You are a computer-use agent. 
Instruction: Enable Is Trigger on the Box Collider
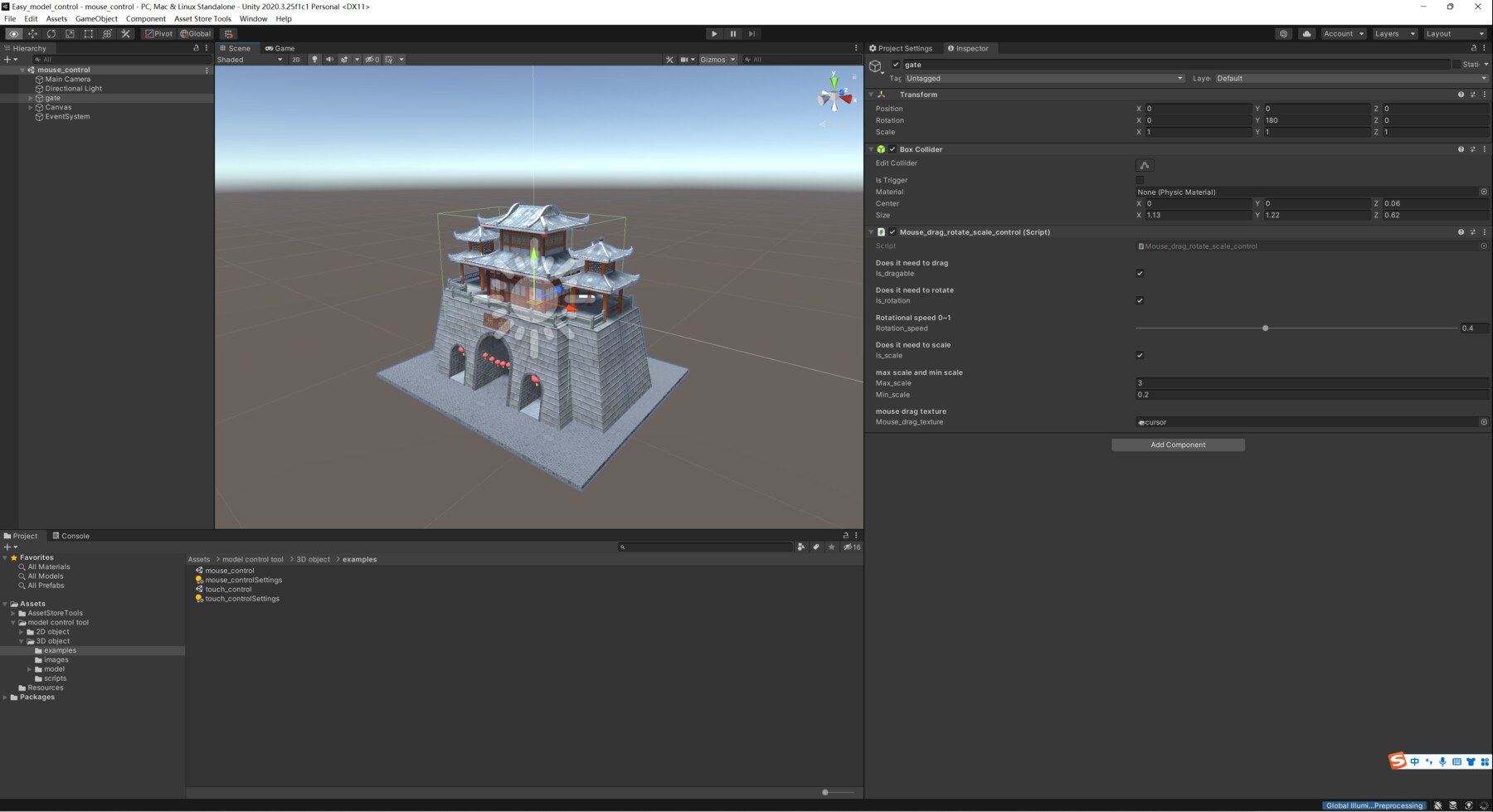coord(1140,180)
